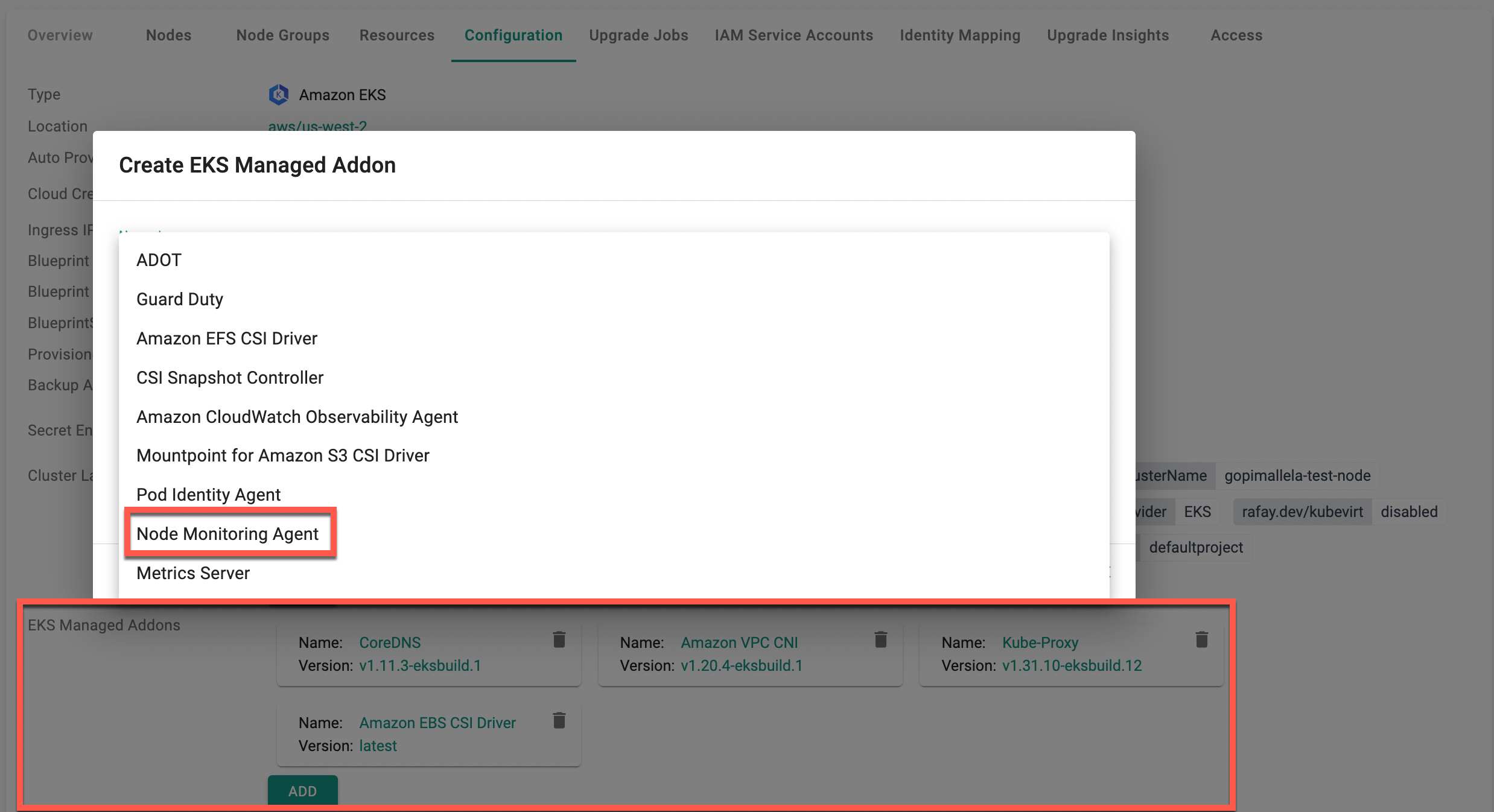The image size is (1494, 812).
Task: Choose Pod Identity Agent from list
Action: [208, 495]
